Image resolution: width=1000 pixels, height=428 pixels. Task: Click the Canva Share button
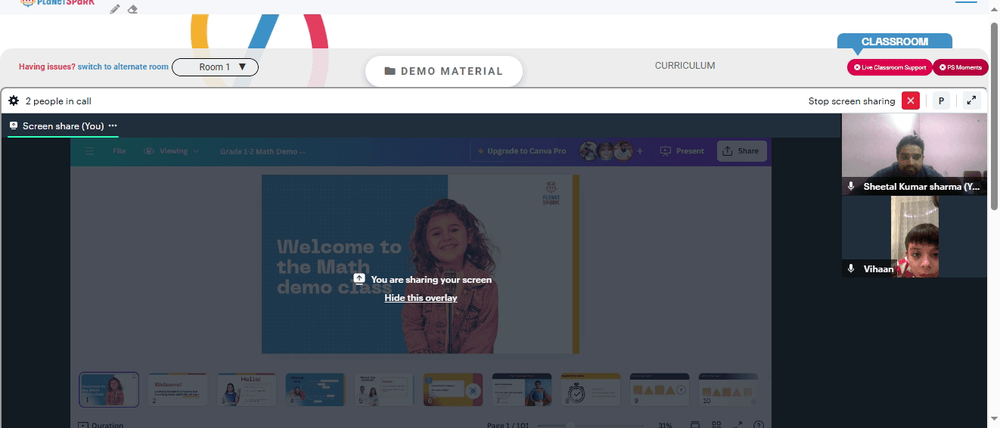pyautogui.click(x=742, y=151)
